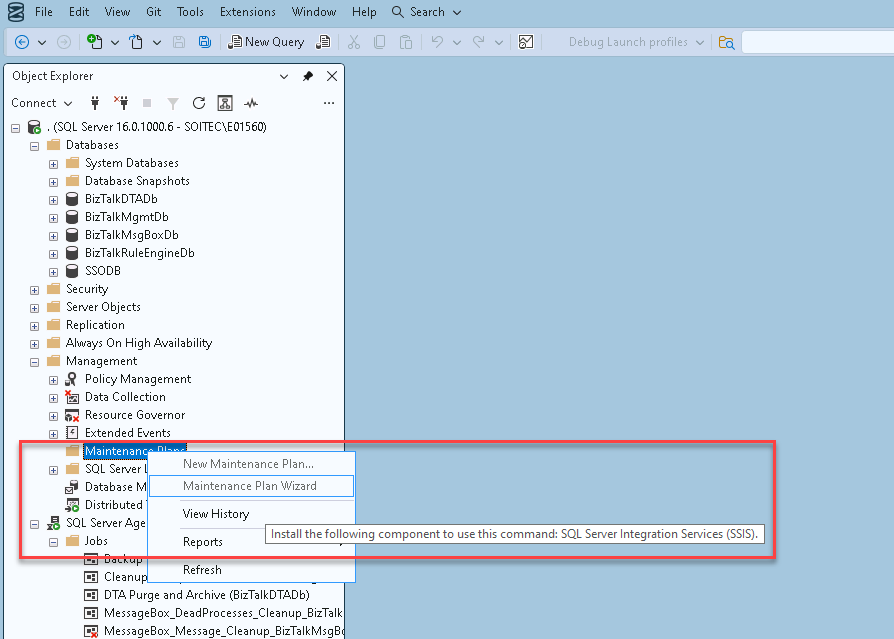Click the policy health state icon in Object Explorer
The image size is (894, 639).
click(x=225, y=103)
